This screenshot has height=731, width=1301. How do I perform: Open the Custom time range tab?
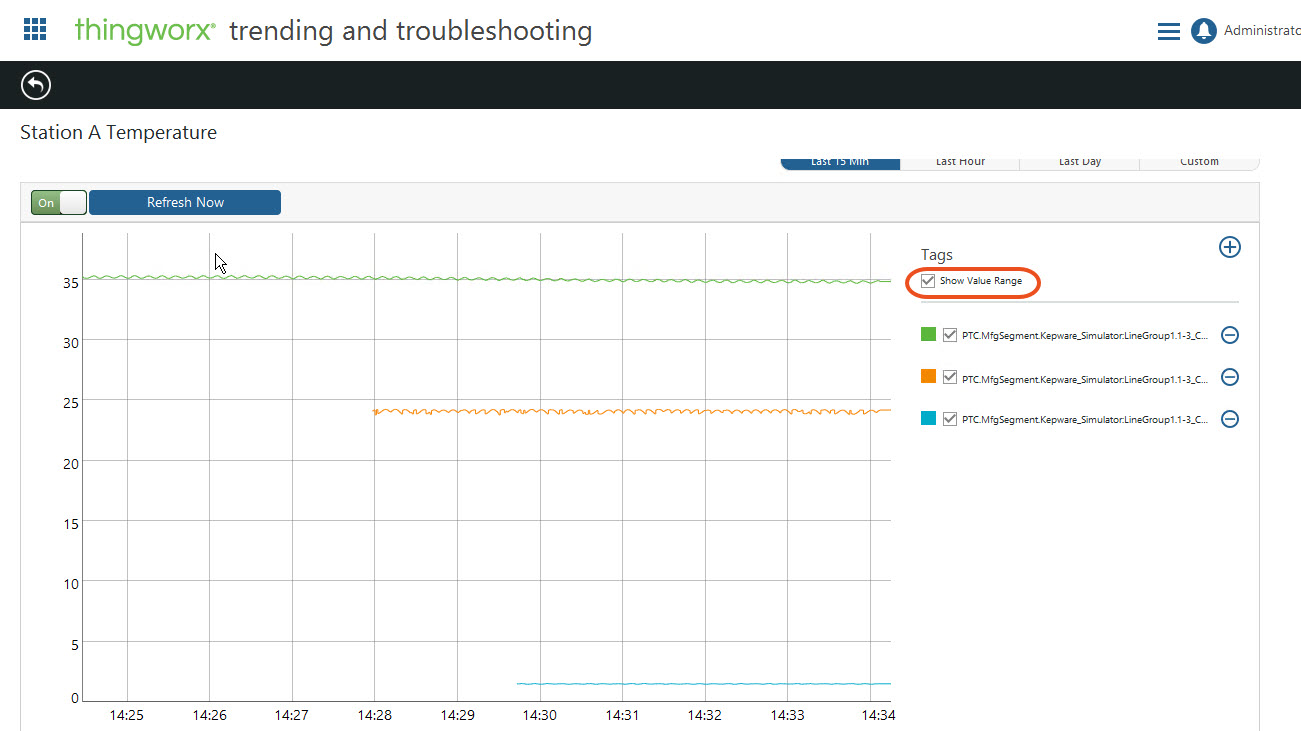point(1199,161)
